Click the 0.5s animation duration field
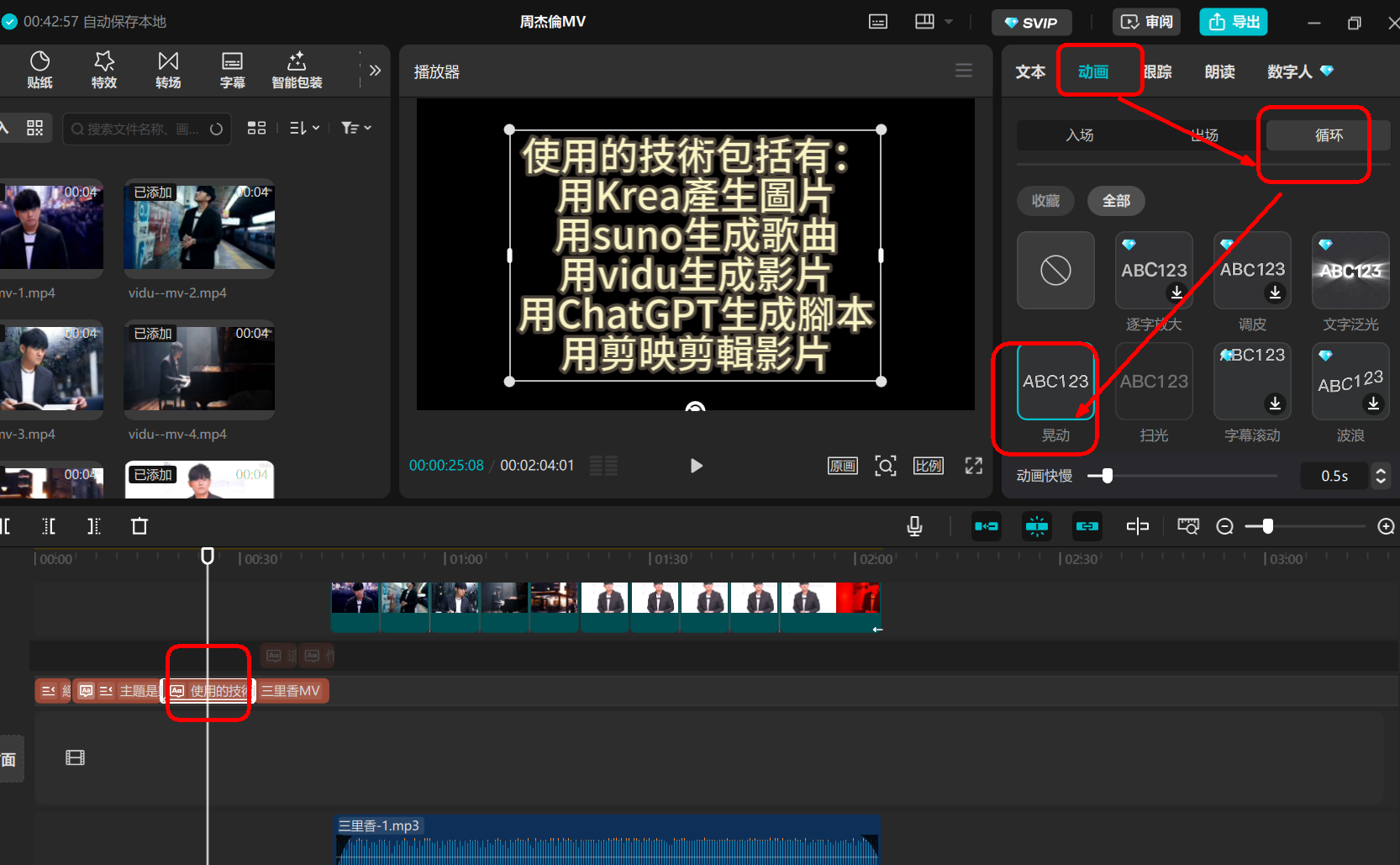 (1334, 476)
